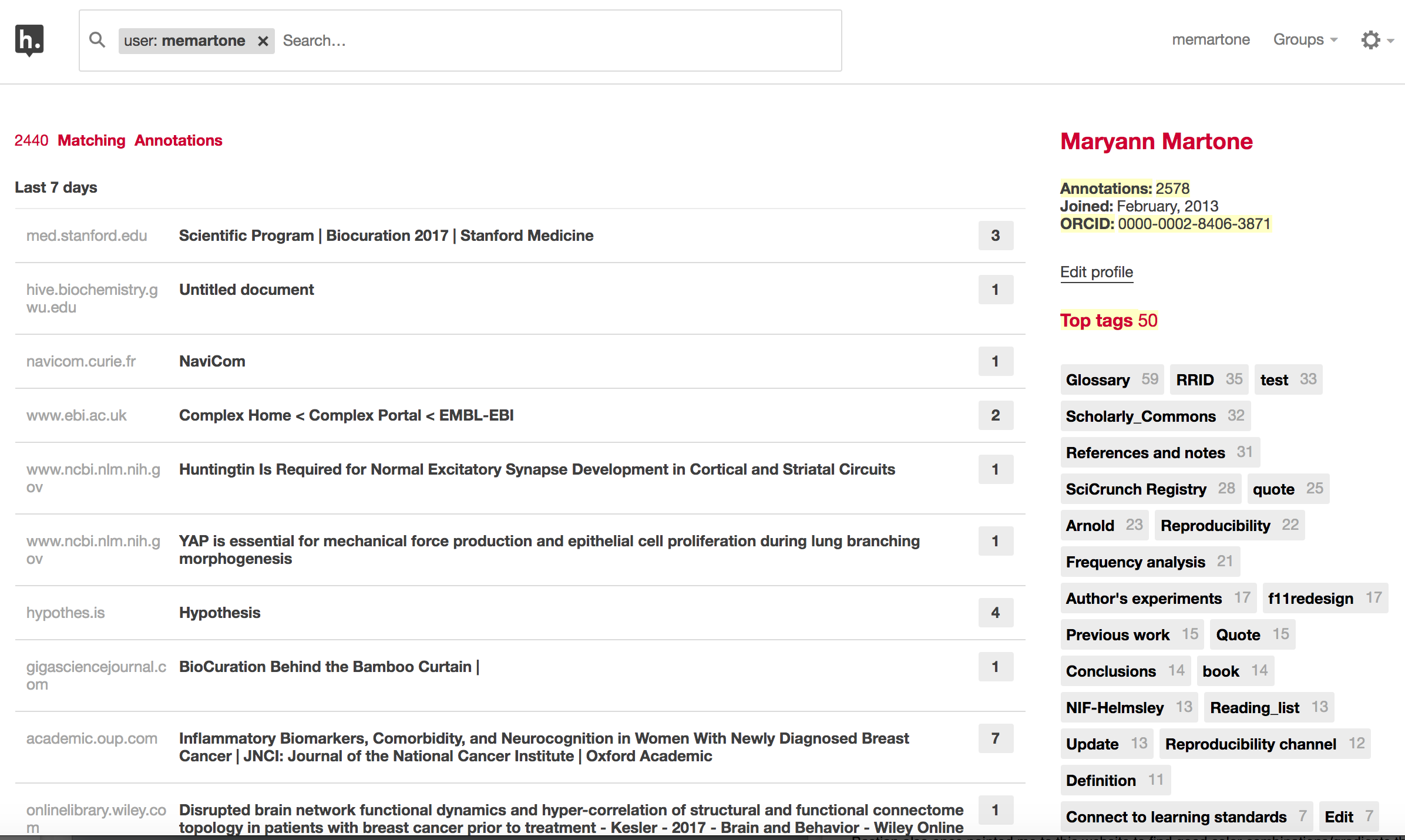
Task: Open the settings gear menu
Action: click(1370, 40)
